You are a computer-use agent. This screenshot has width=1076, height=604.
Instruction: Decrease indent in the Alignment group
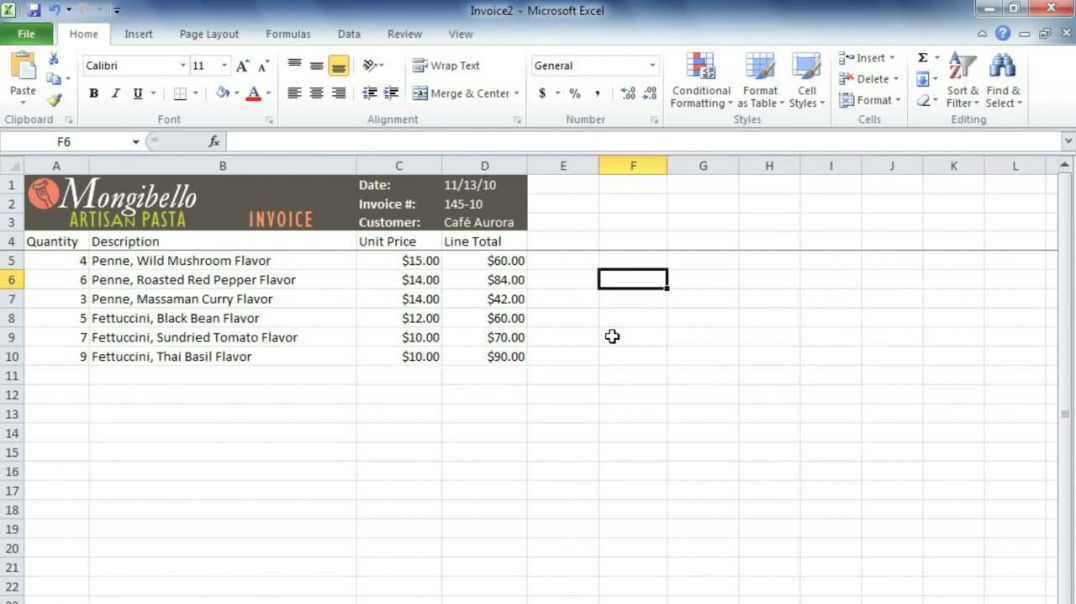(x=369, y=93)
